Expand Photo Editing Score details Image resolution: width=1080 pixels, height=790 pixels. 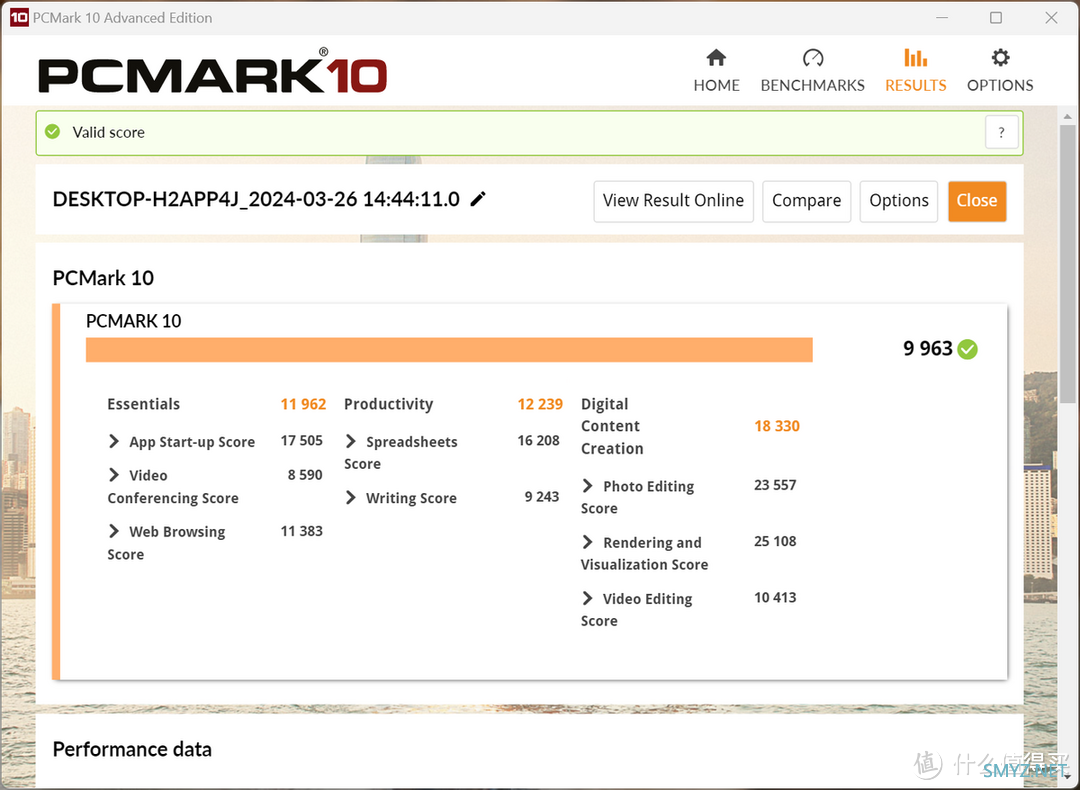[588, 486]
